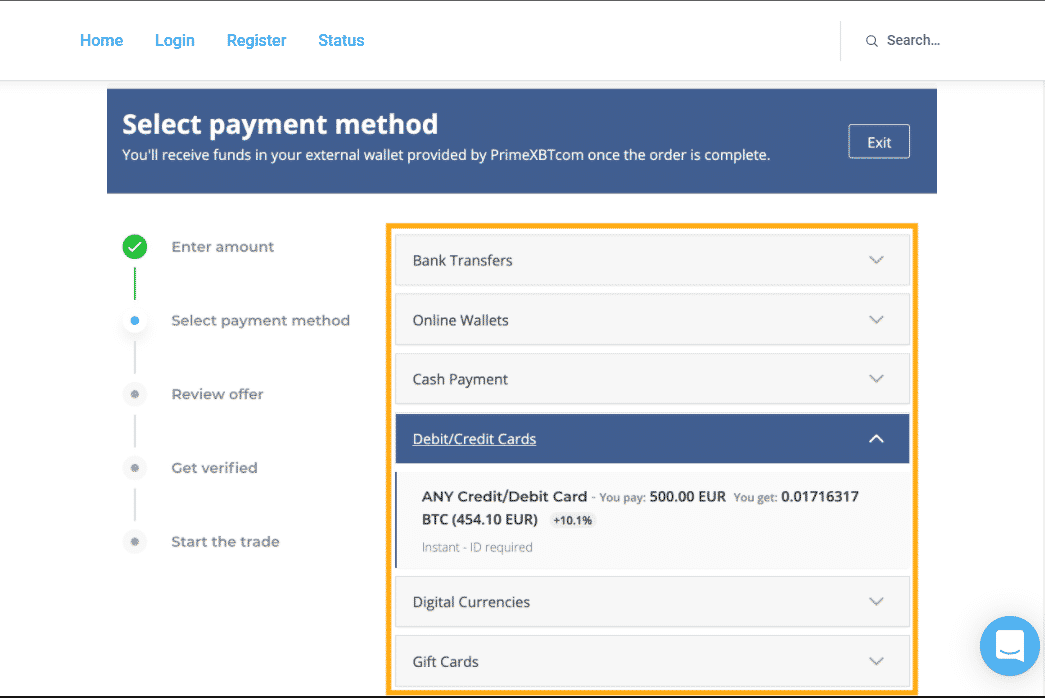Open the Login page
1045x698 pixels.
[175, 41]
